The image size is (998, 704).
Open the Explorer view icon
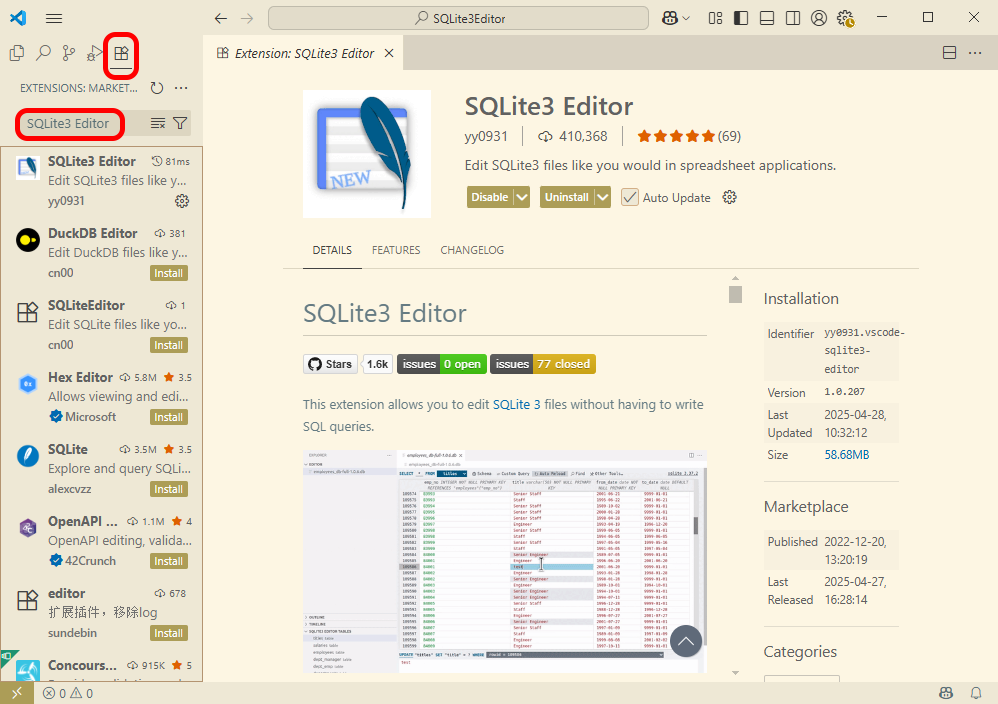(x=17, y=53)
